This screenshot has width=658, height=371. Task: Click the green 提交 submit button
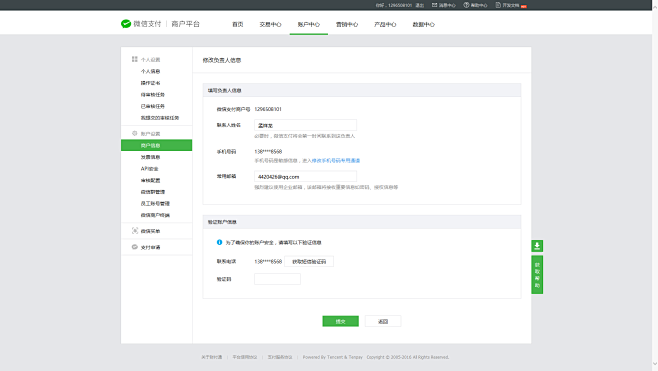(x=340, y=321)
